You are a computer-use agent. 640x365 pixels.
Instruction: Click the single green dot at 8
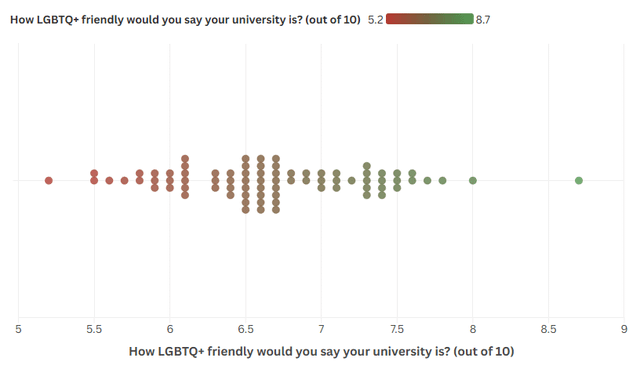473,180
